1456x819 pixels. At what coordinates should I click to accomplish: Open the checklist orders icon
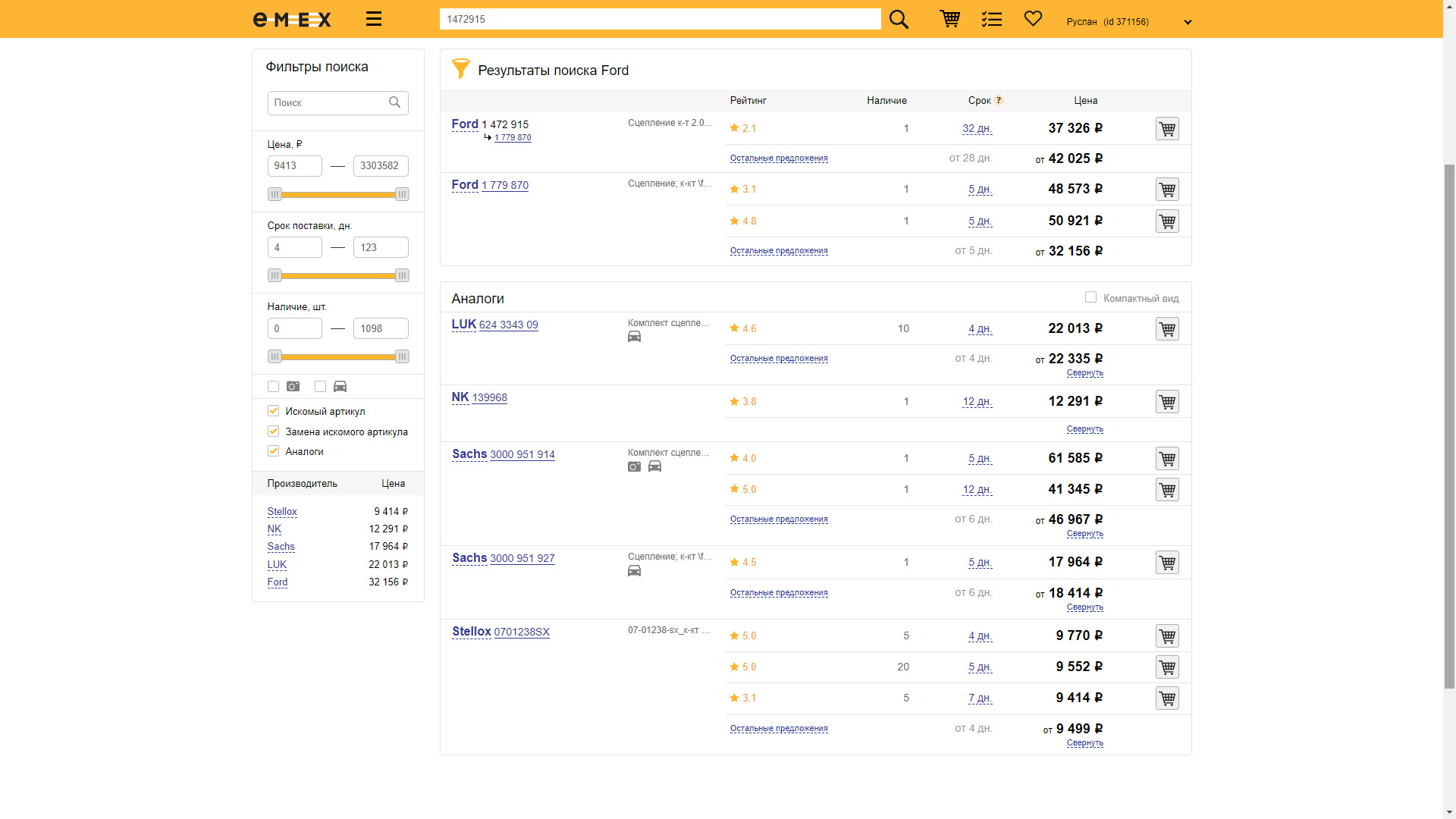point(991,19)
